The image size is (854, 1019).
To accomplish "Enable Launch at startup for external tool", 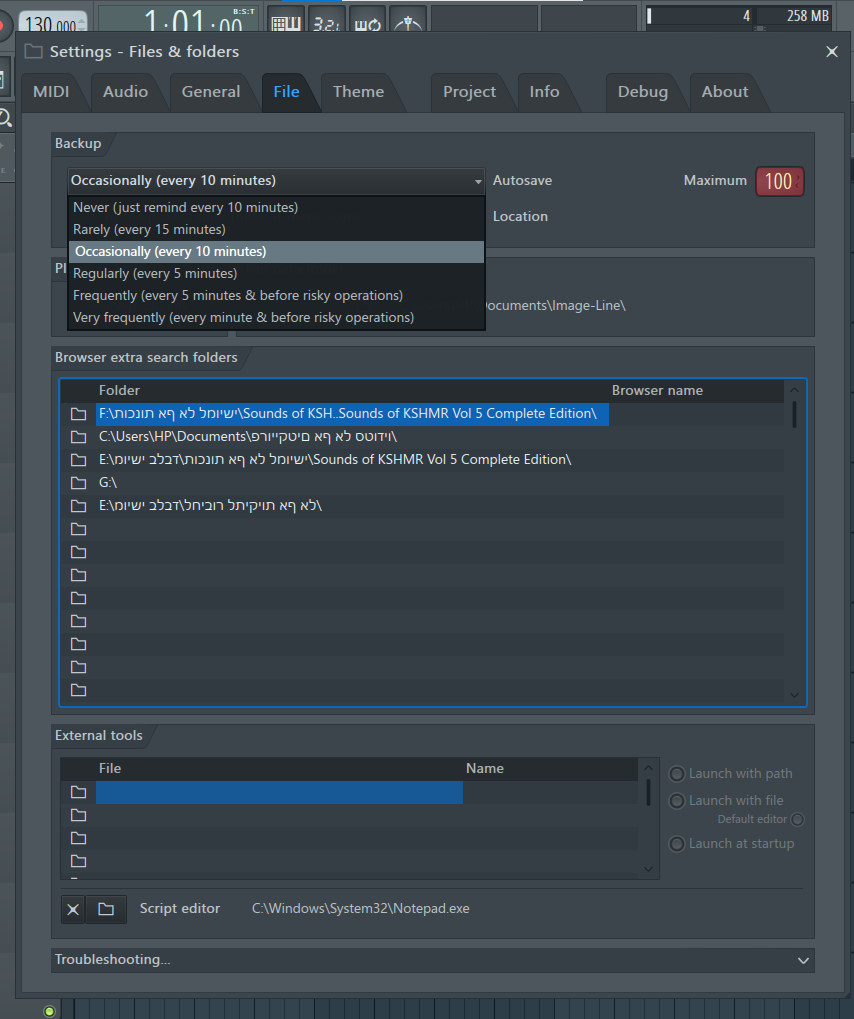I will click(x=677, y=844).
